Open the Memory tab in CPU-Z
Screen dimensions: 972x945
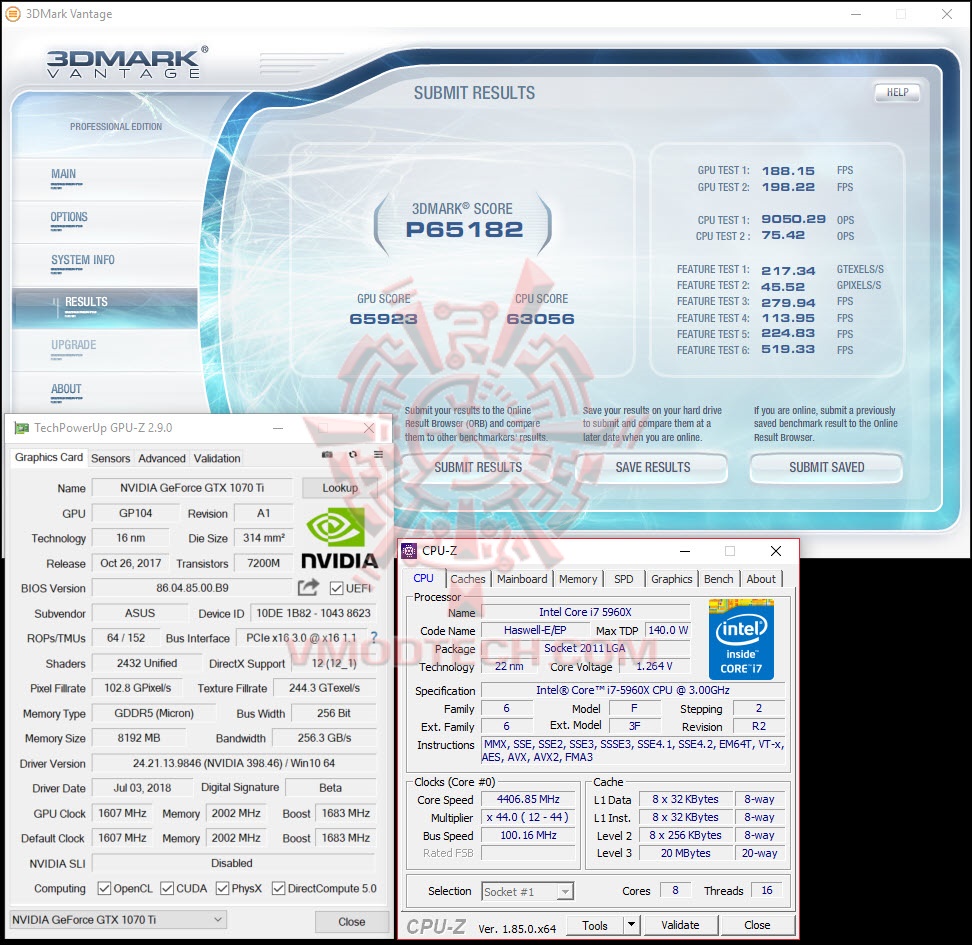578,579
